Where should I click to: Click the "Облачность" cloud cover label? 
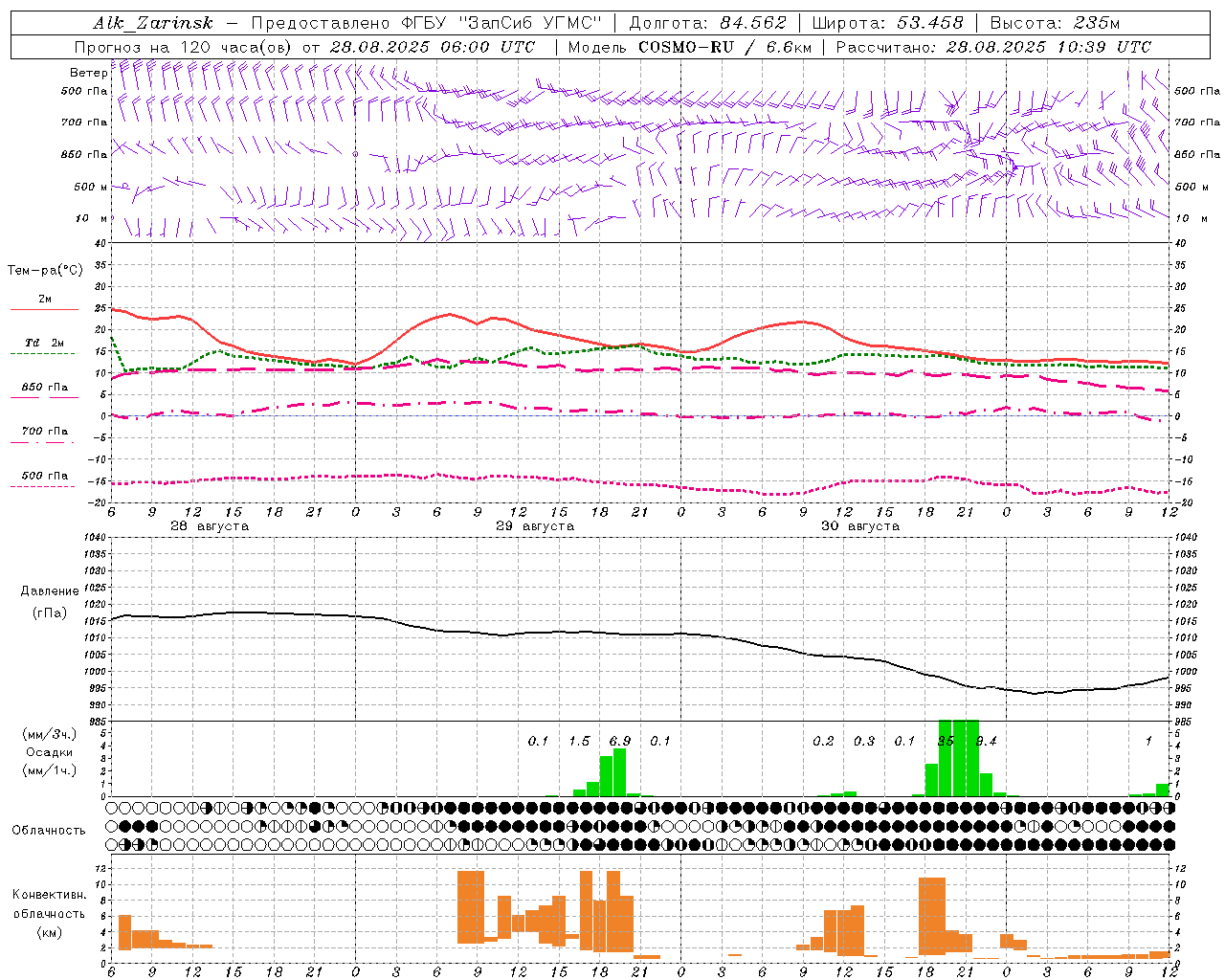(x=49, y=830)
